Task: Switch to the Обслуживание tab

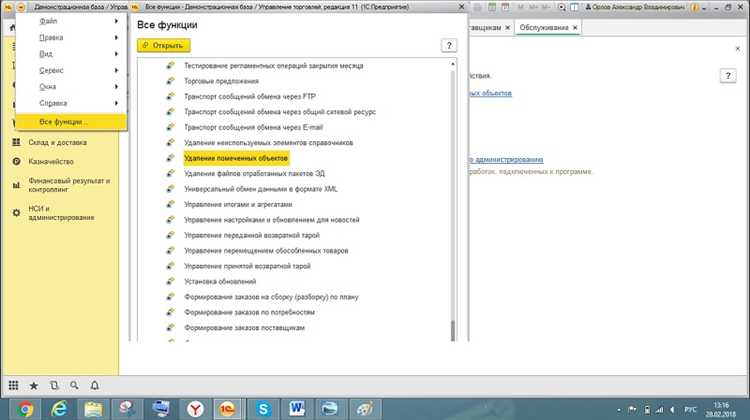Action: tap(543, 28)
